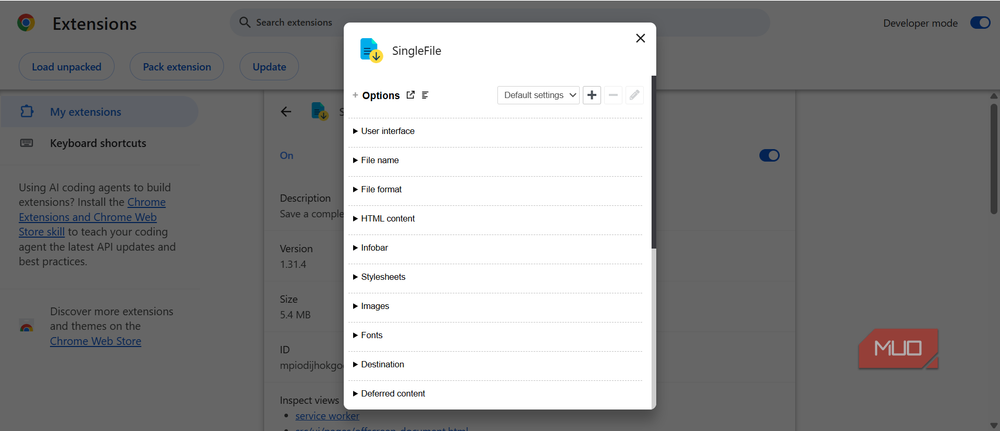Click the SingleFile logo icon in dialog
The width and height of the screenshot is (1000, 431).
pos(371,50)
